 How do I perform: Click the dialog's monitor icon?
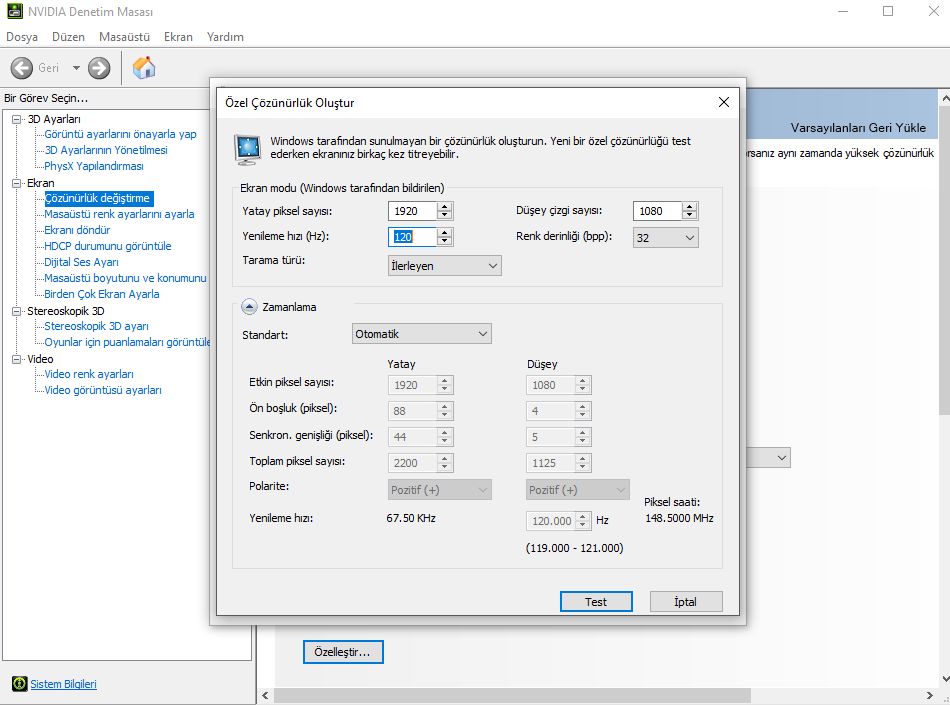[248, 150]
